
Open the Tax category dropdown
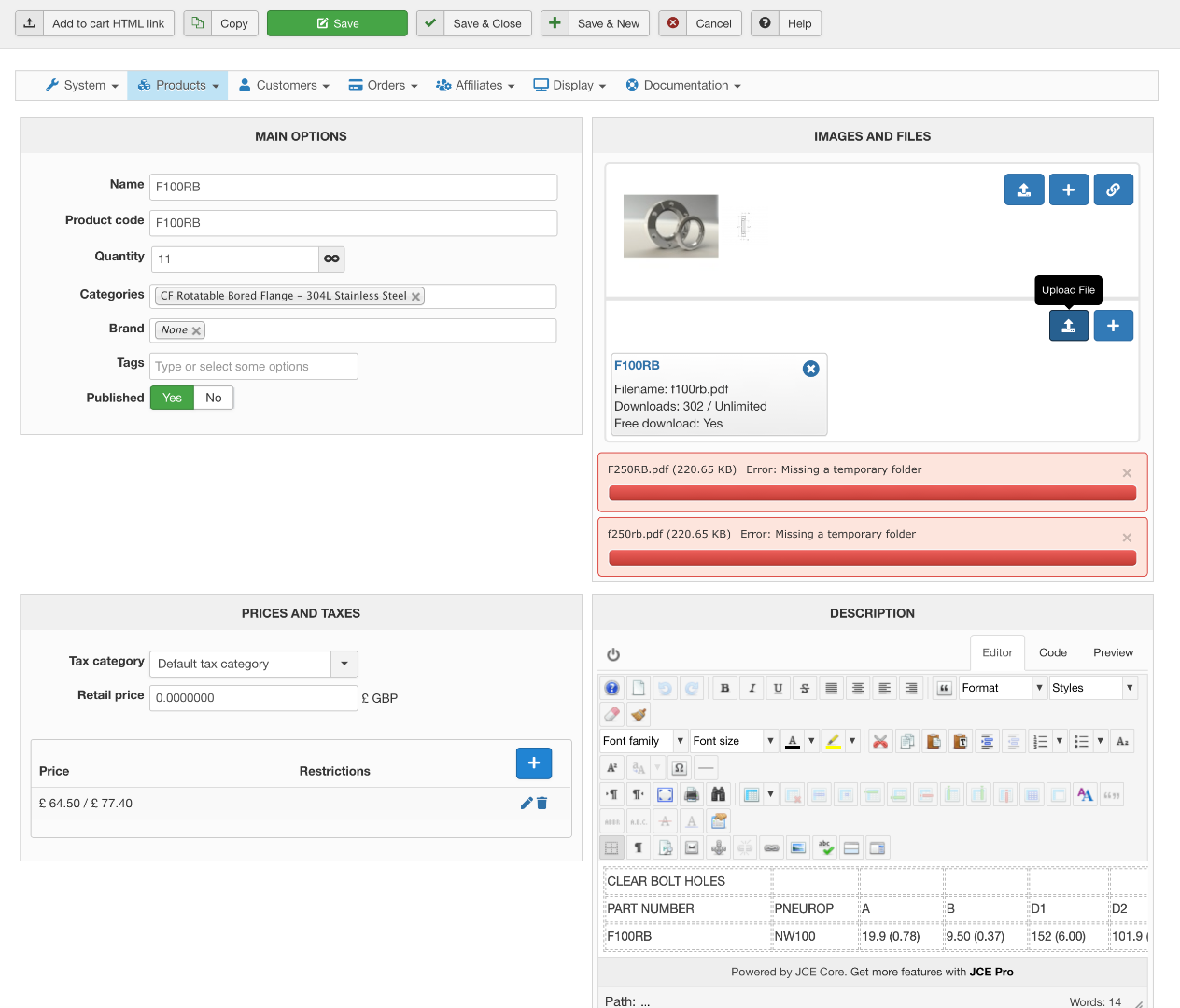(344, 664)
